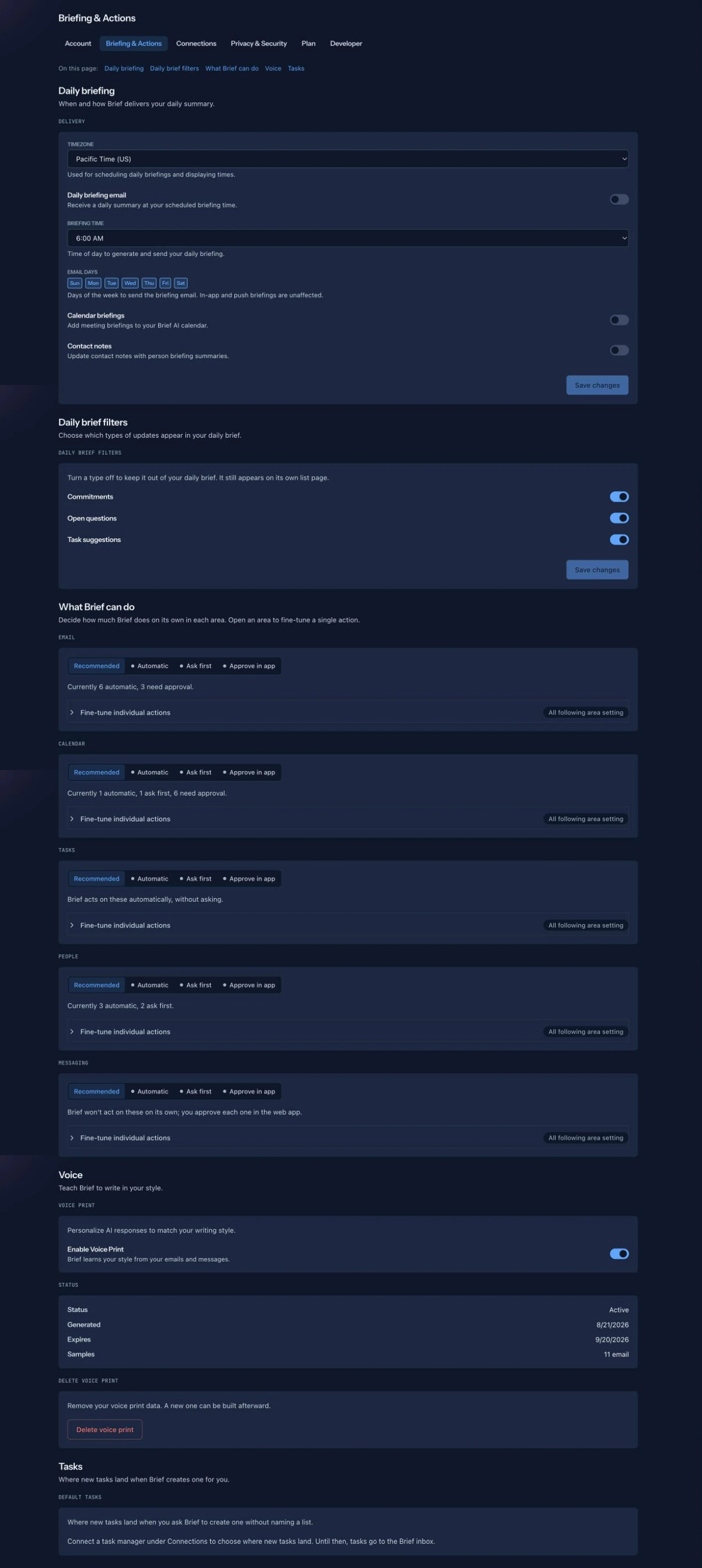Viewport: 702px width, 1568px height.
Task: Toggle the Fri email day chip
Action: [x=165, y=283]
